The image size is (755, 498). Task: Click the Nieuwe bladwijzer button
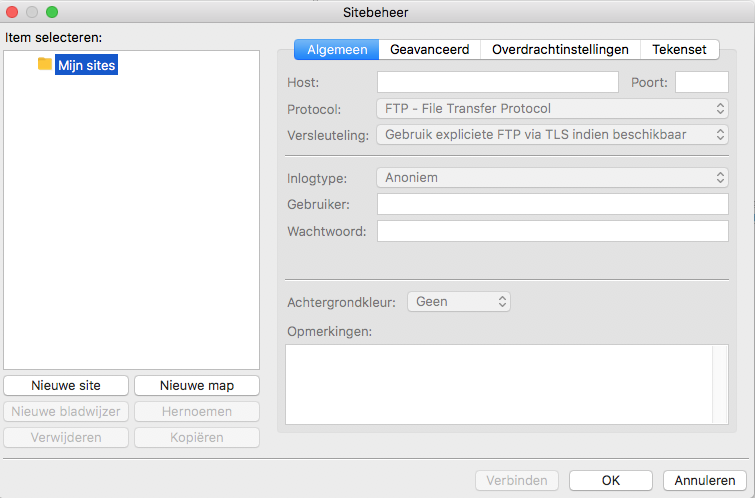[66, 412]
